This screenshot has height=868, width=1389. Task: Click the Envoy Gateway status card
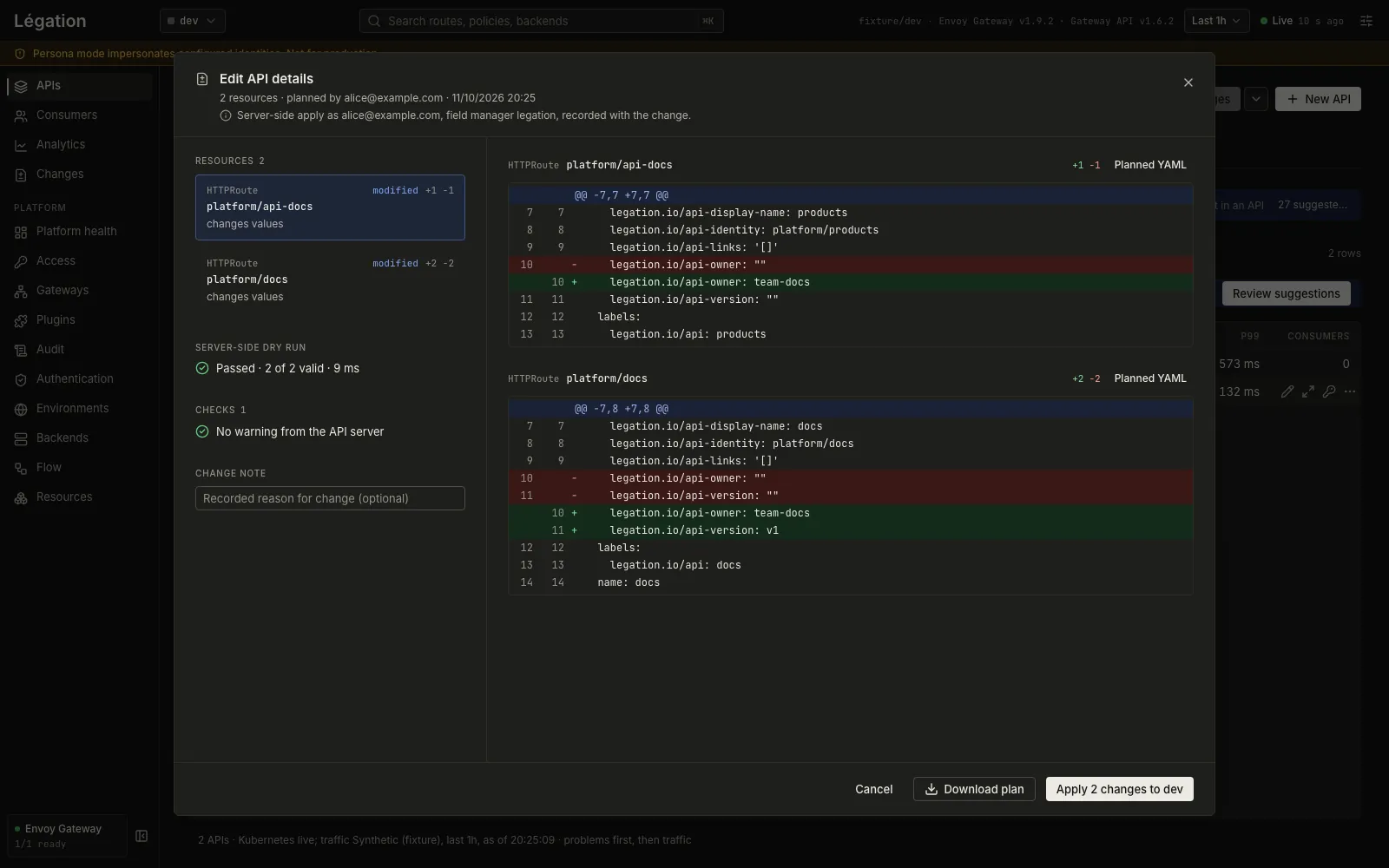tap(67, 836)
